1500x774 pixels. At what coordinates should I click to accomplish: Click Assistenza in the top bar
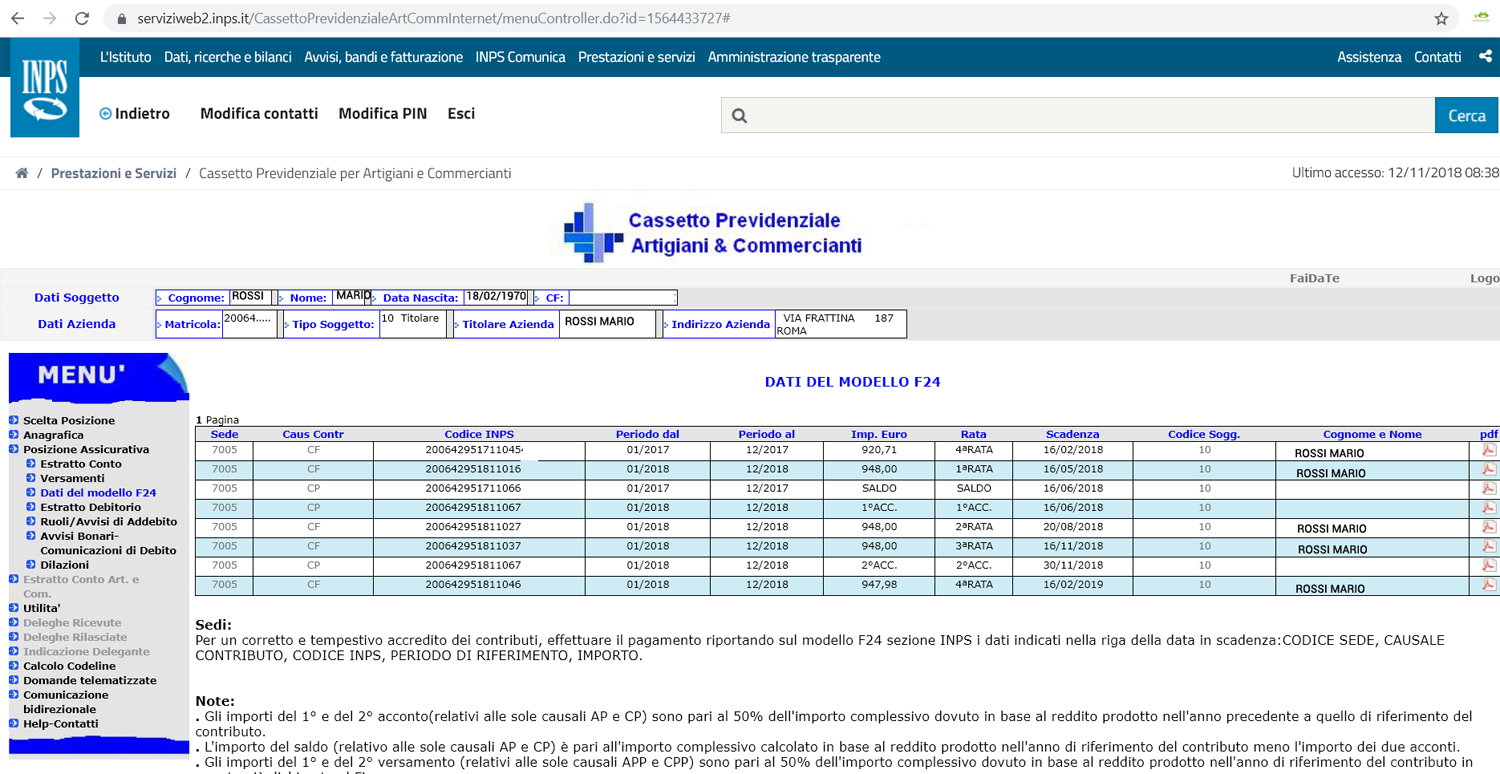pyautogui.click(x=1369, y=57)
